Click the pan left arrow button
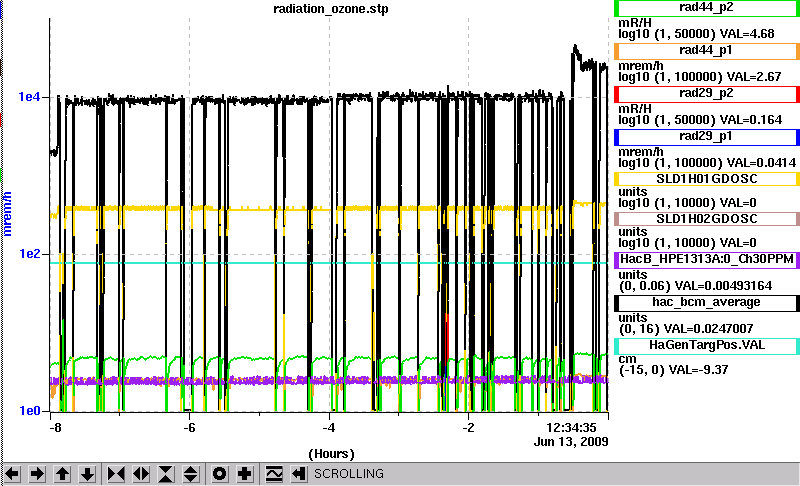 click(12, 474)
